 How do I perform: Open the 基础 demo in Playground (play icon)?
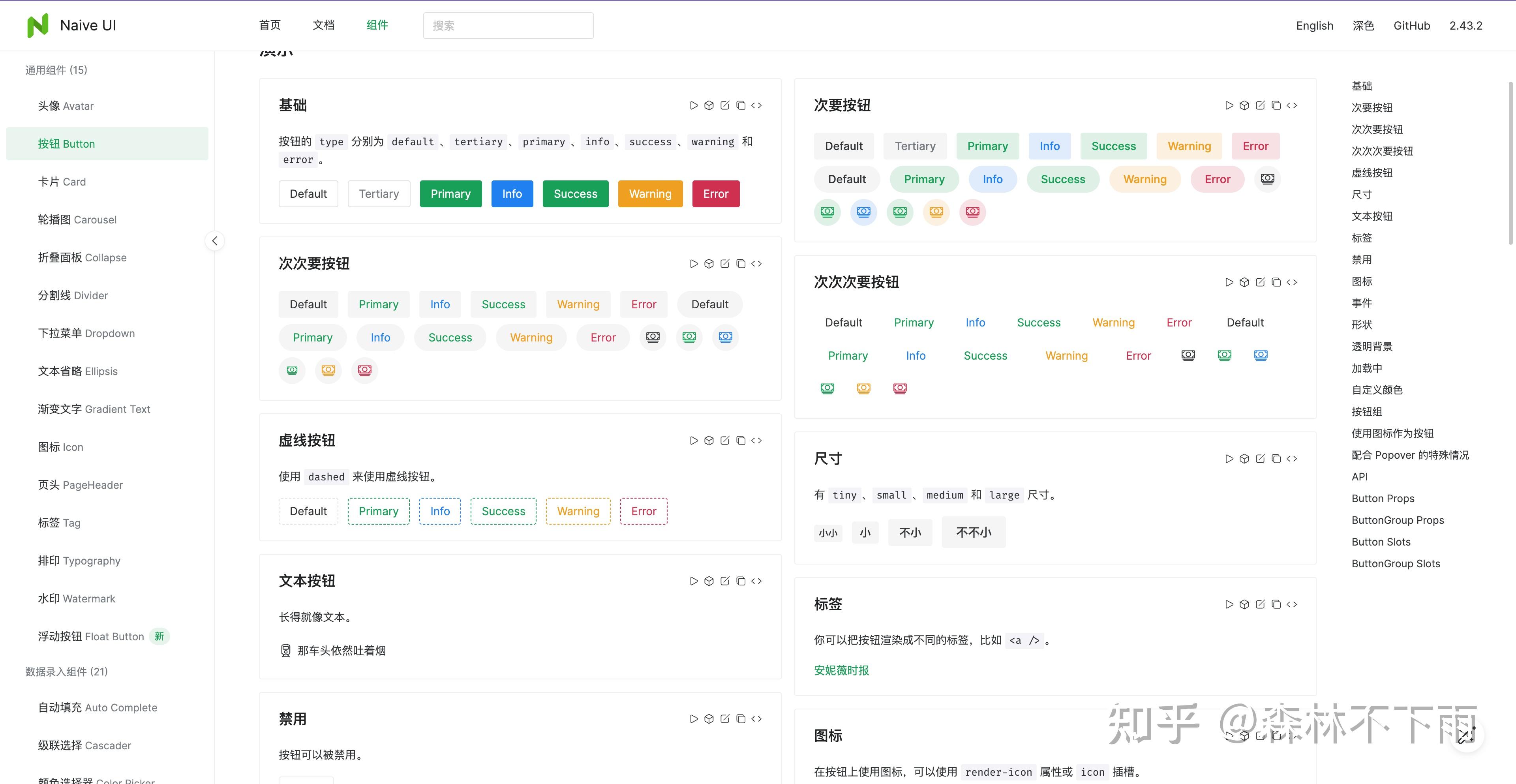(694, 105)
